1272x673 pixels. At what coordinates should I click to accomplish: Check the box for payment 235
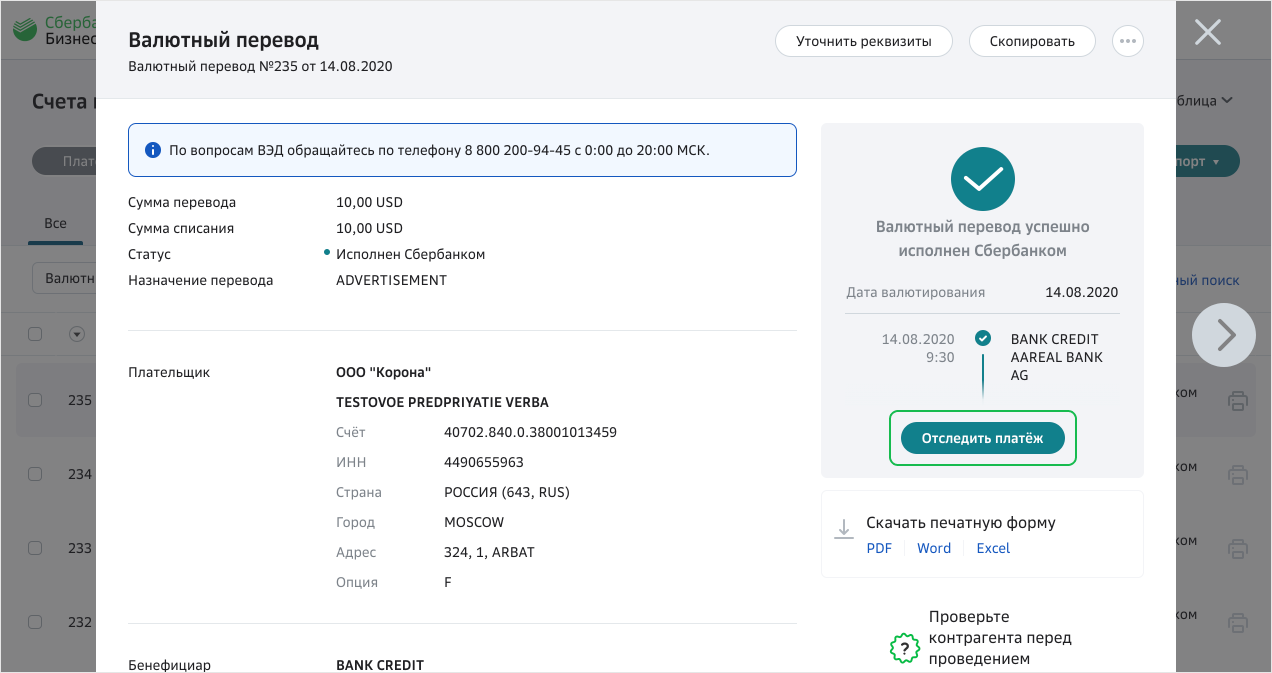(x=35, y=400)
